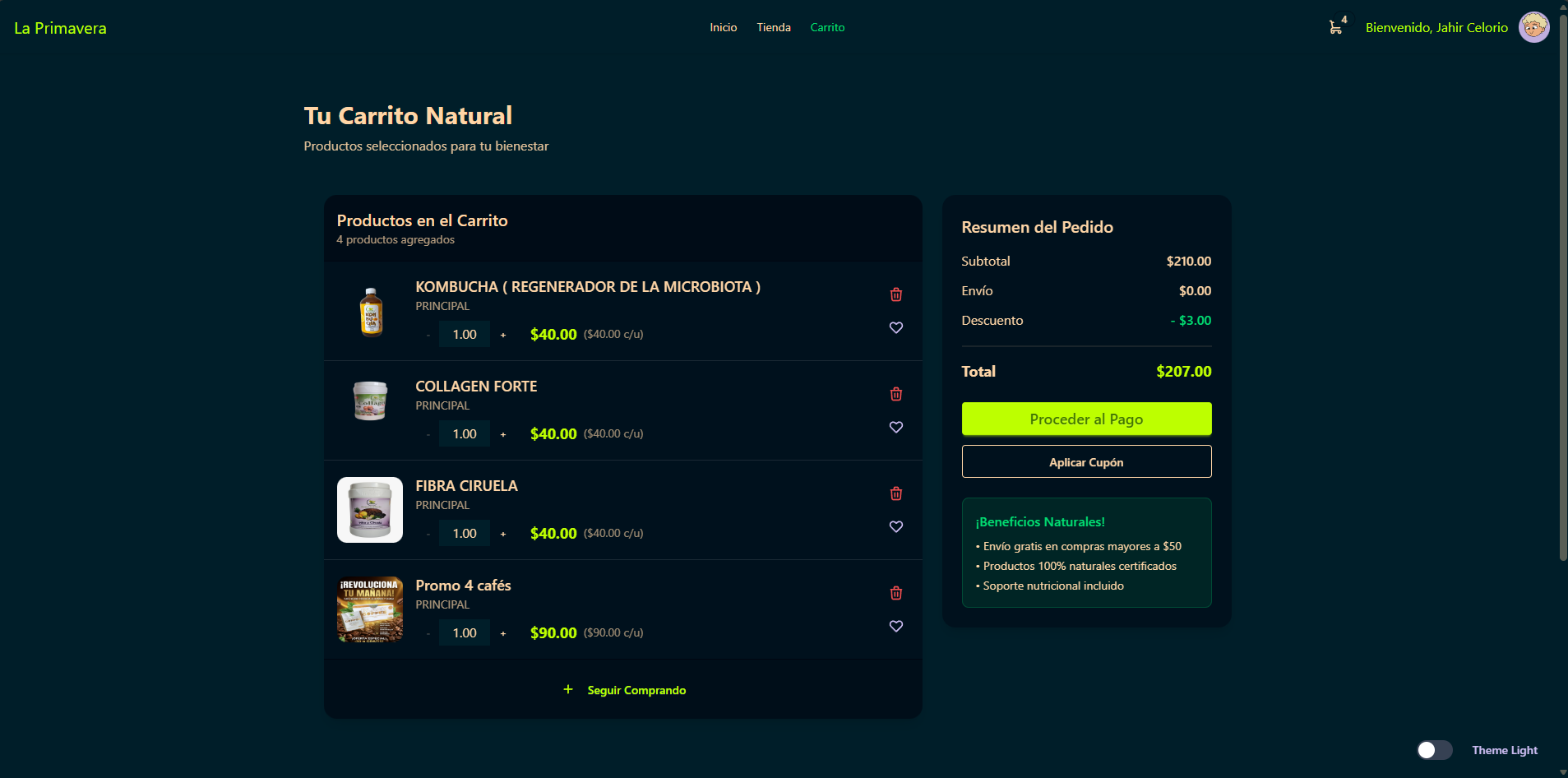Click Seguir Comprando link

pyautogui.click(x=624, y=690)
